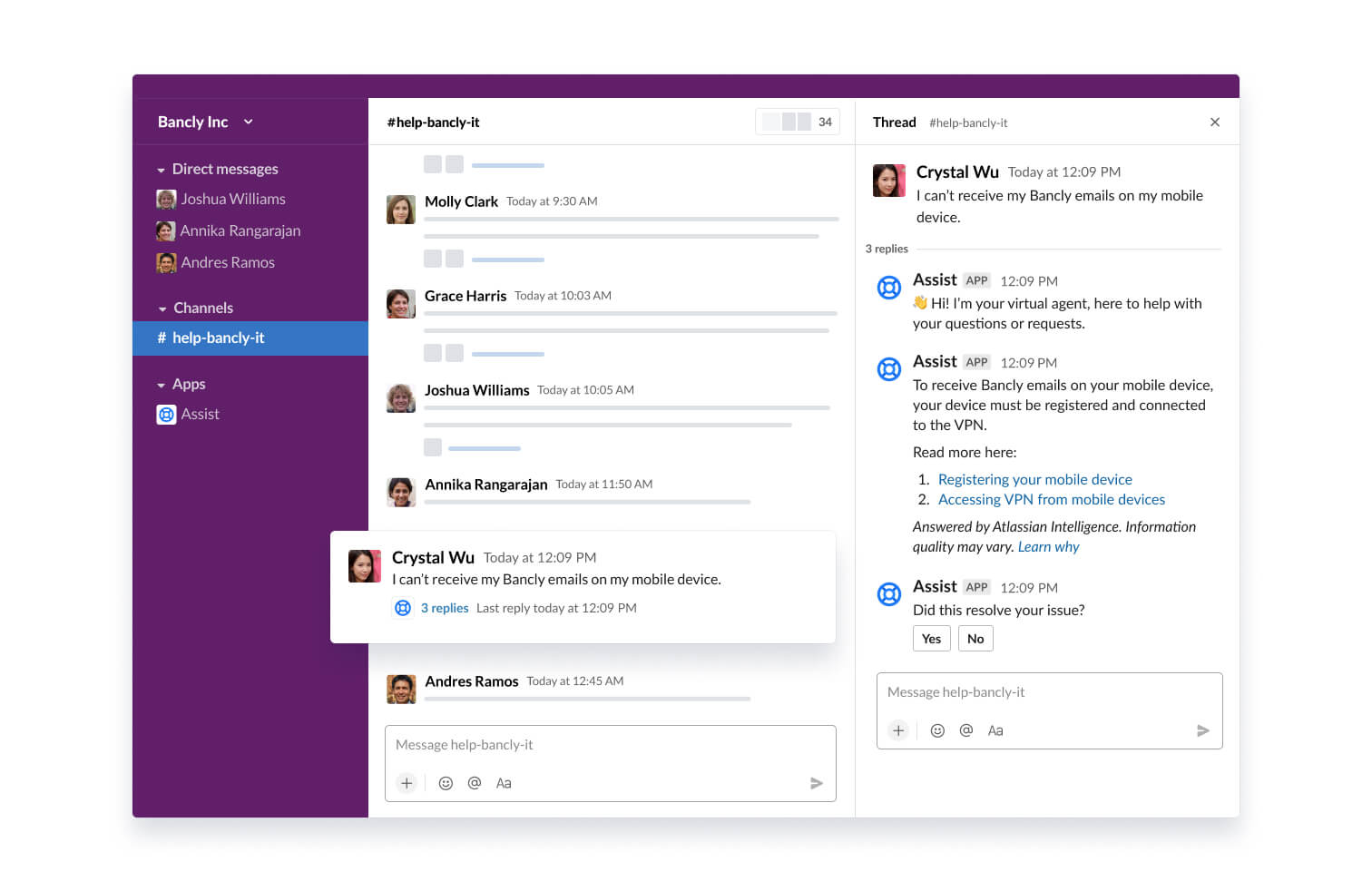The height and width of the screenshot is (891, 1372).
Task: Click the Learn why link
Action: pos(1049,546)
